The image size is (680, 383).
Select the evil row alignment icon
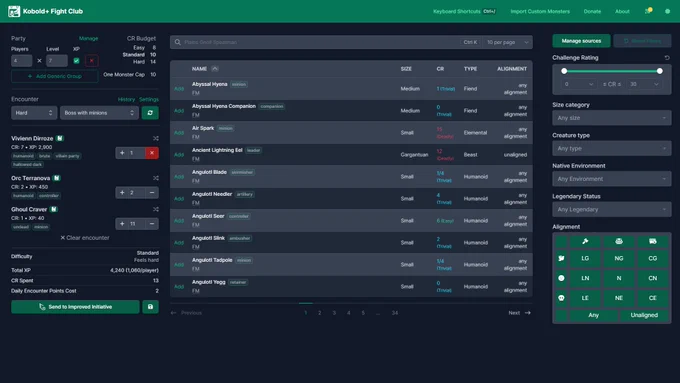click(561, 298)
